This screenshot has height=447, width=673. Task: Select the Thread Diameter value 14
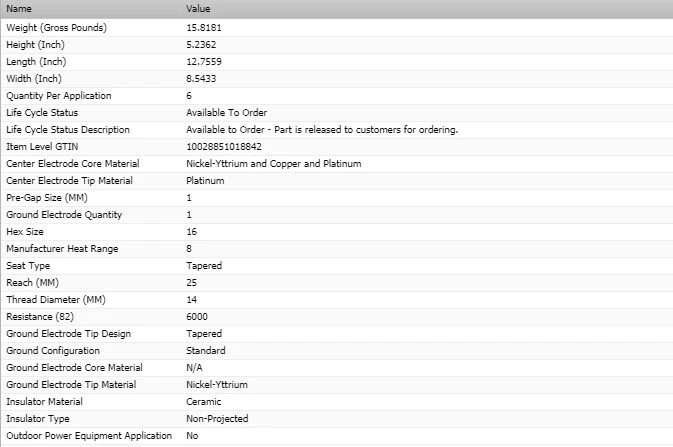[x=191, y=300]
